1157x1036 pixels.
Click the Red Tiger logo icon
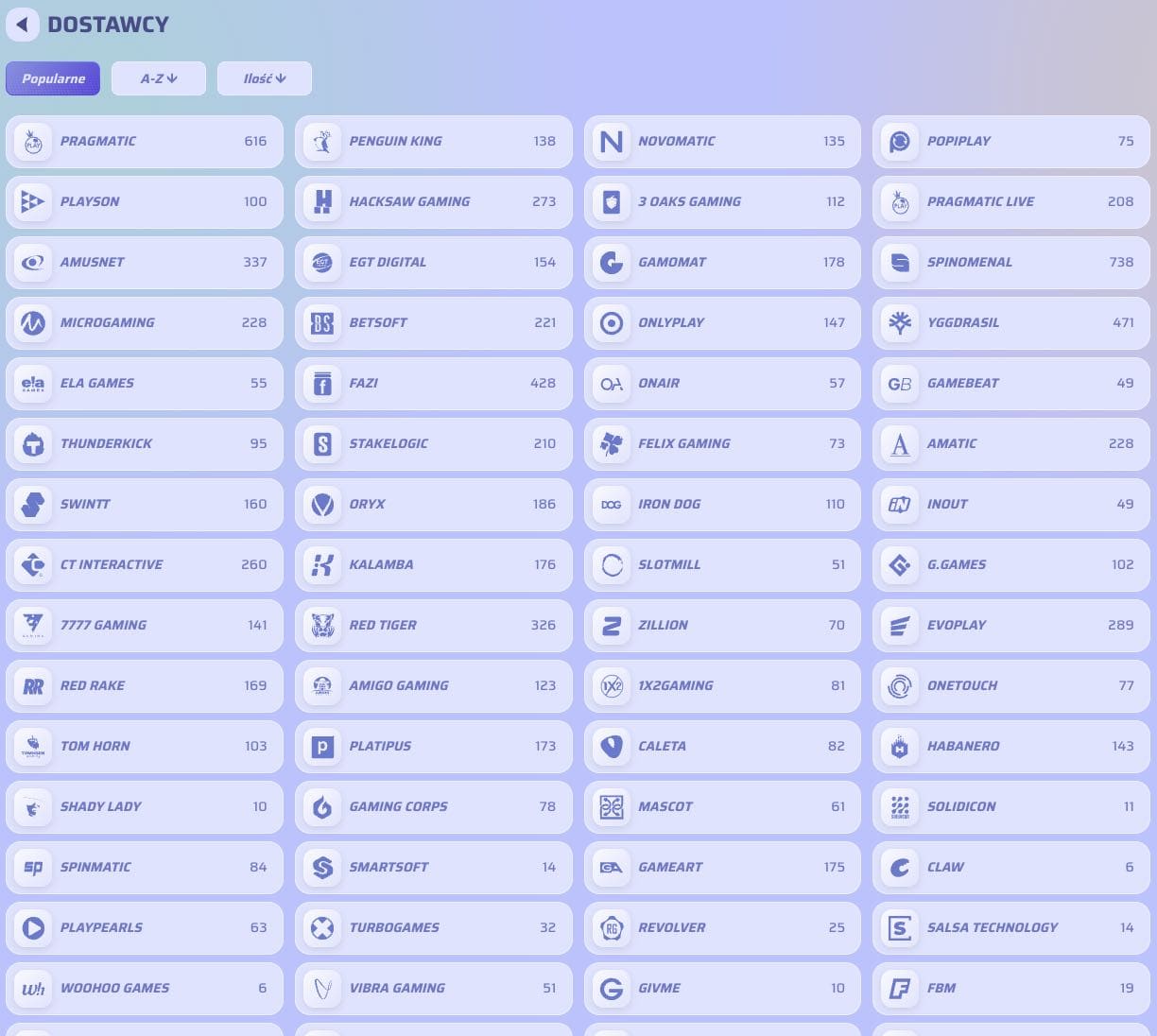coord(322,626)
